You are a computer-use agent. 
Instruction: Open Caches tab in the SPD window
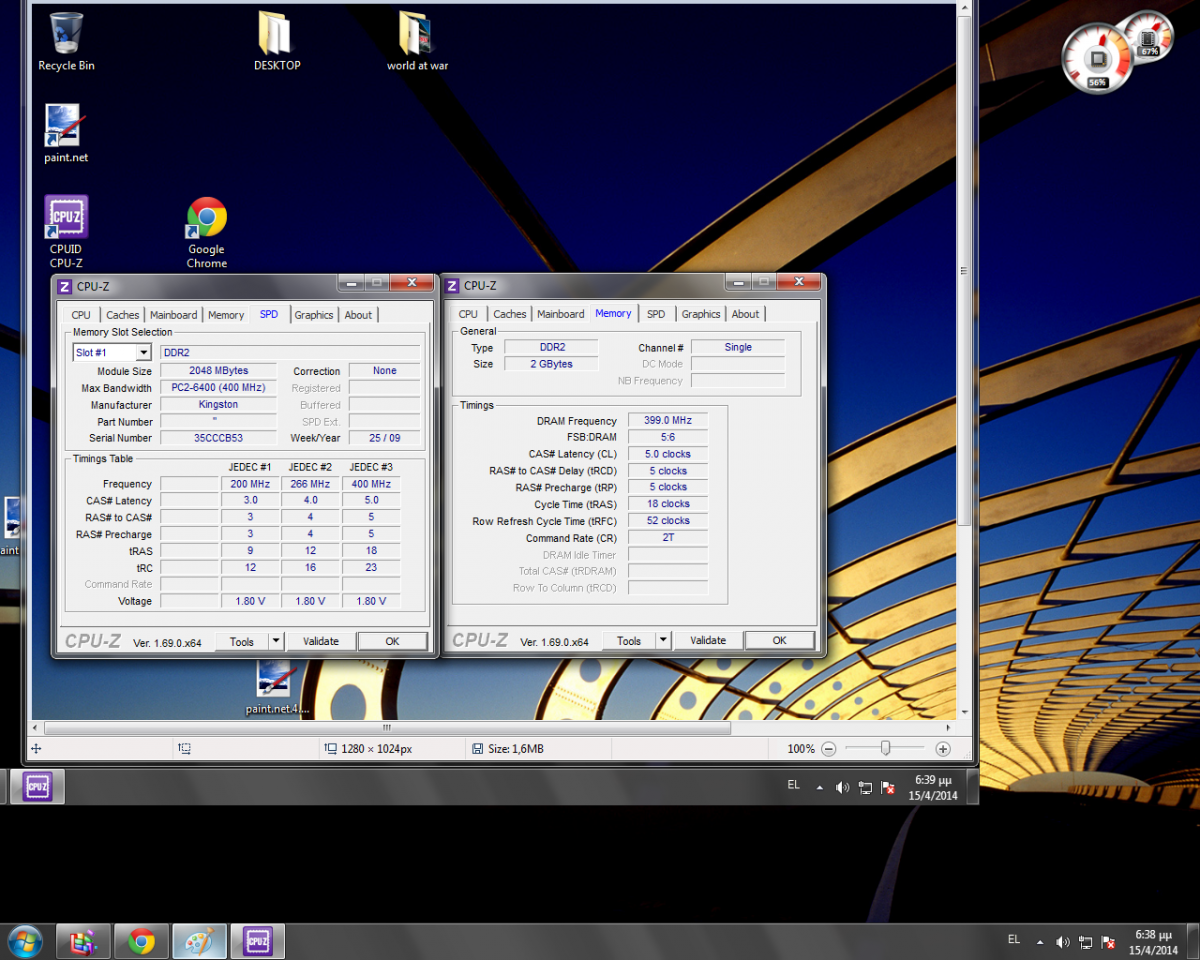tap(123, 315)
